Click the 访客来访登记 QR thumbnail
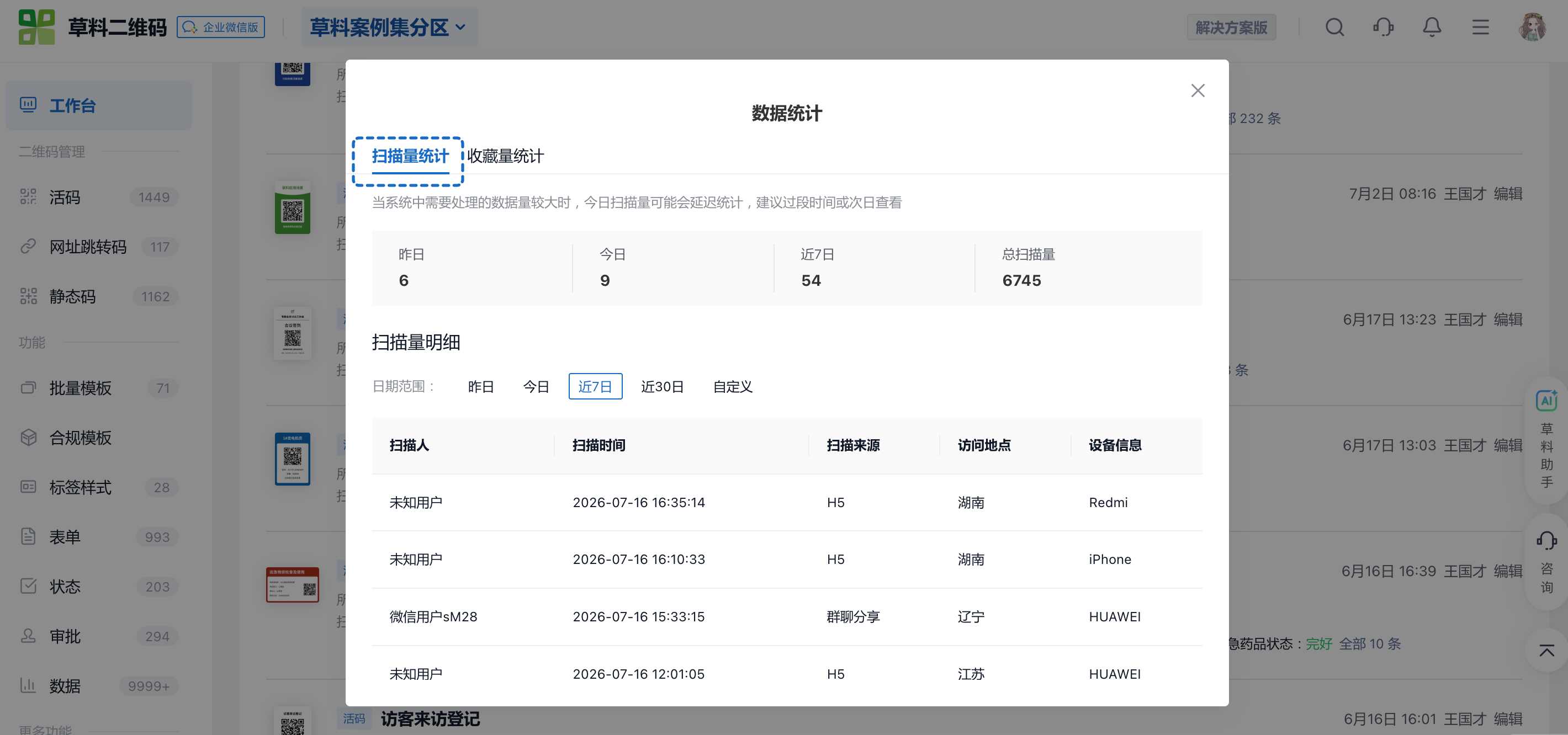 tap(292, 721)
